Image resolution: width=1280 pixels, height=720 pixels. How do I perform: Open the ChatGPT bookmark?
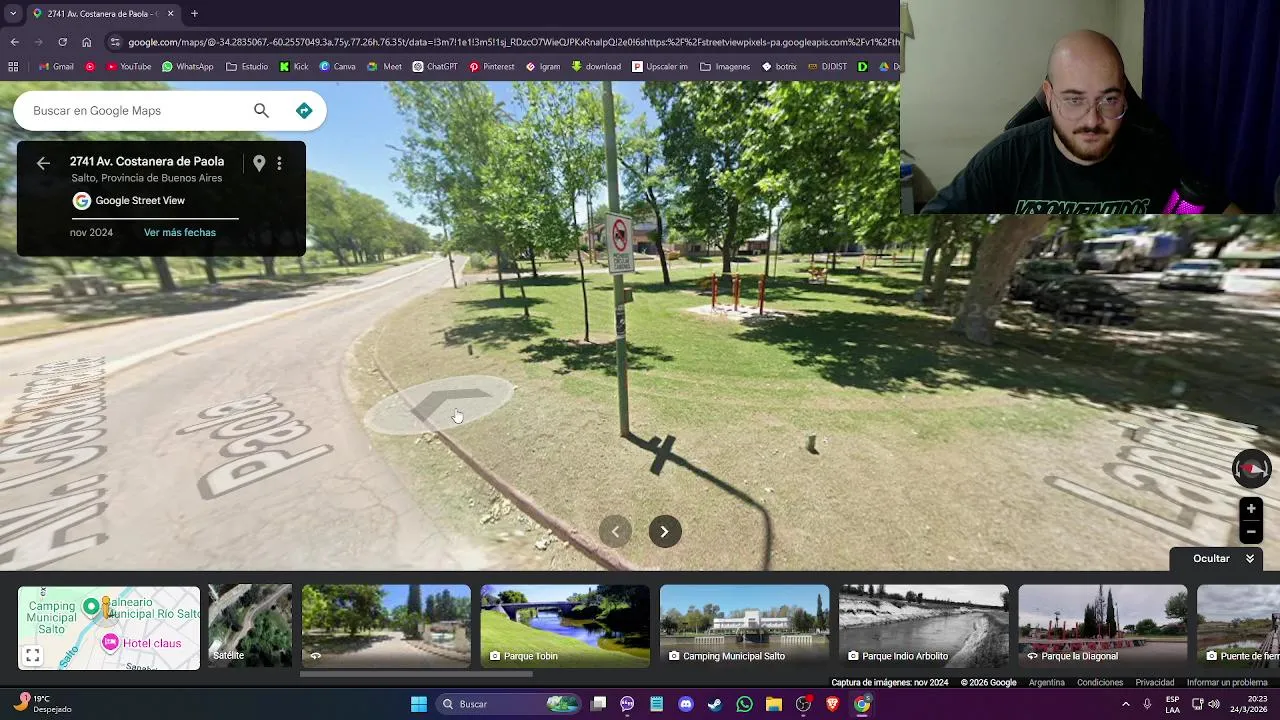click(x=434, y=67)
